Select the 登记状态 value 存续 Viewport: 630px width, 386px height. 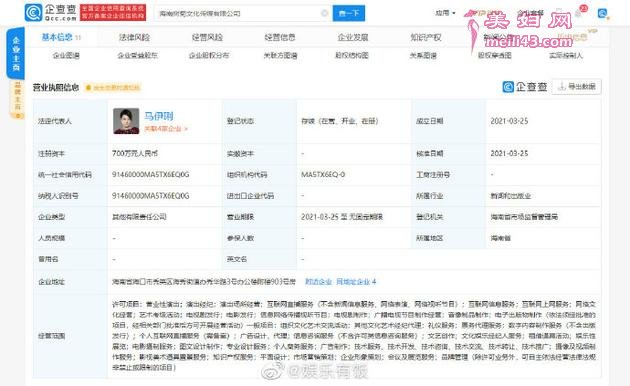pos(340,121)
